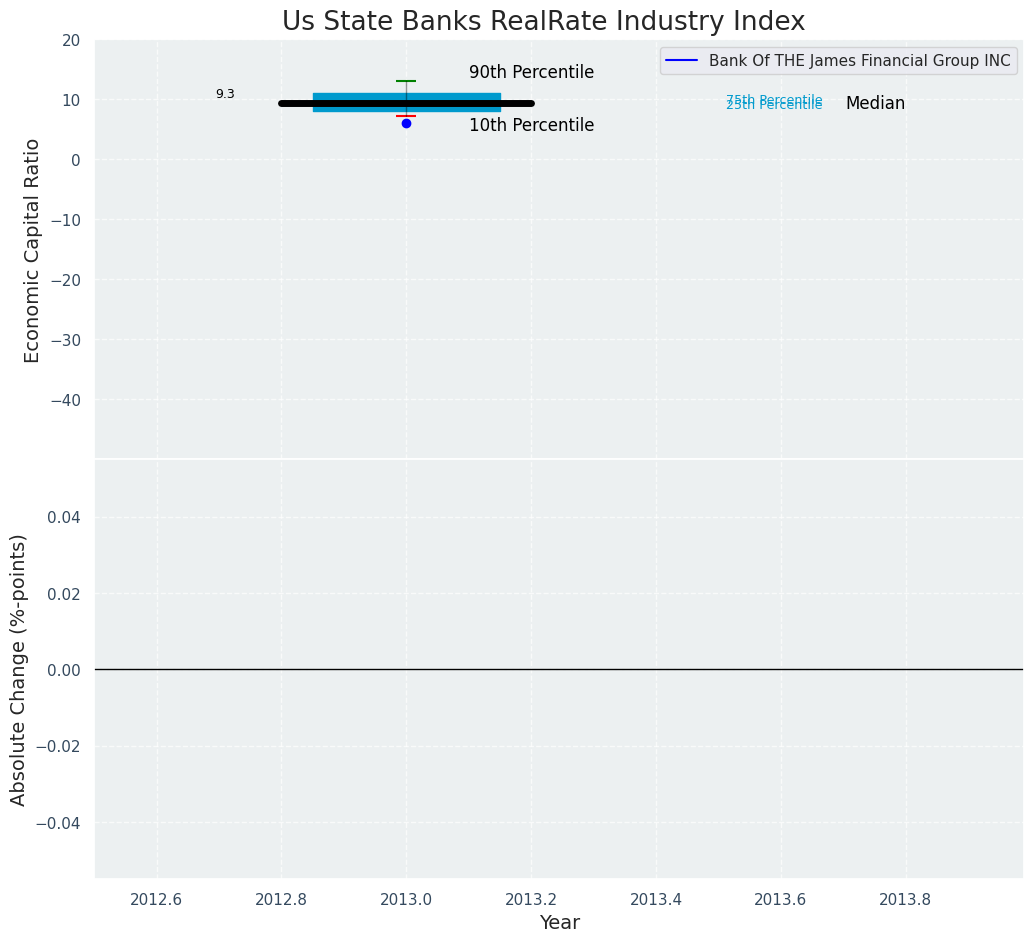Click the 20 tick on upper y-axis
This screenshot has width=1034, height=942.
click(70, 40)
